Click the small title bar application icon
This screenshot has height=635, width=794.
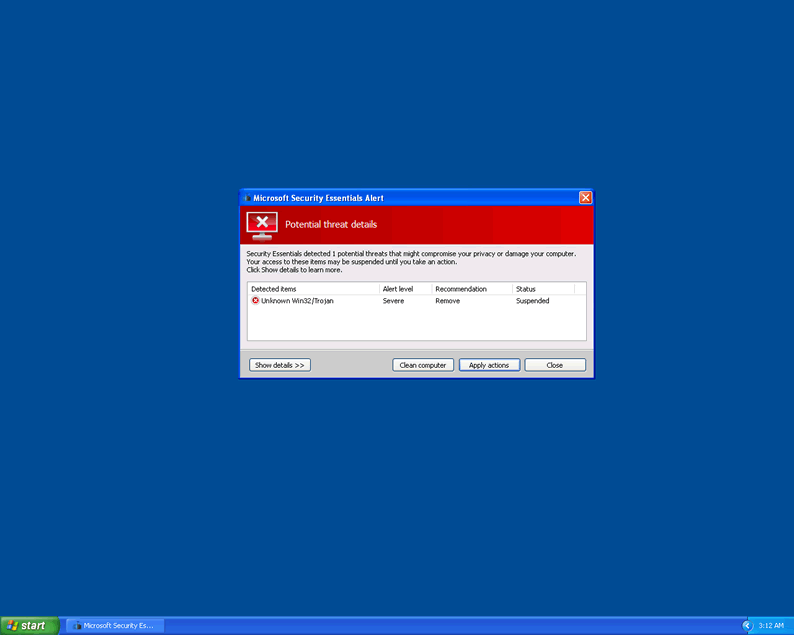pos(247,198)
